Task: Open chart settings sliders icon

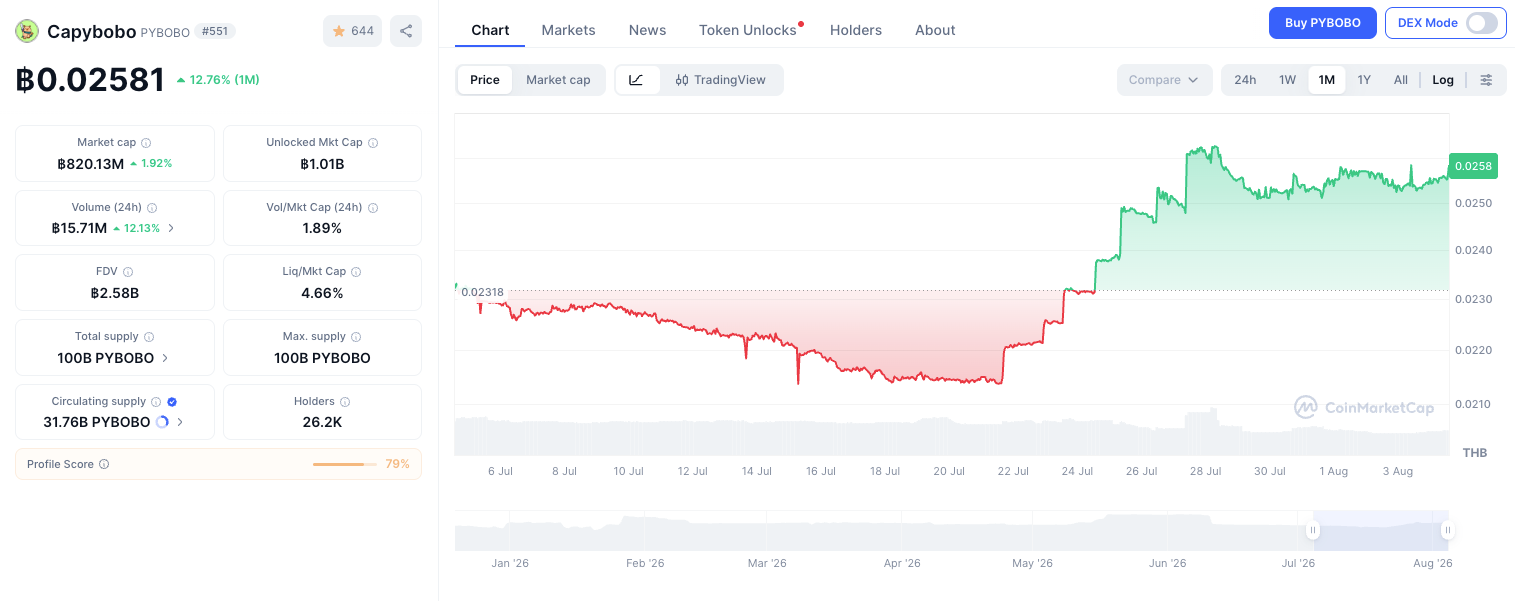Action: [x=1486, y=80]
